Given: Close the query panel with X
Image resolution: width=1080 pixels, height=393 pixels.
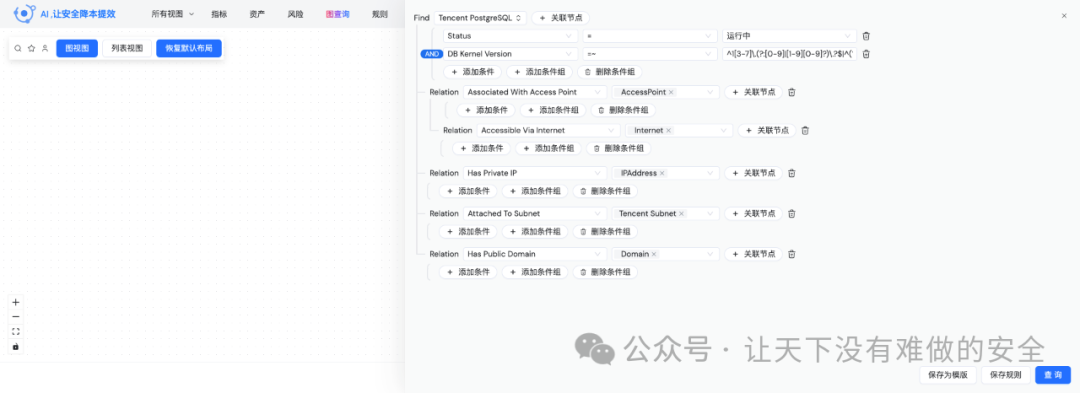Looking at the screenshot, I should (1064, 15).
